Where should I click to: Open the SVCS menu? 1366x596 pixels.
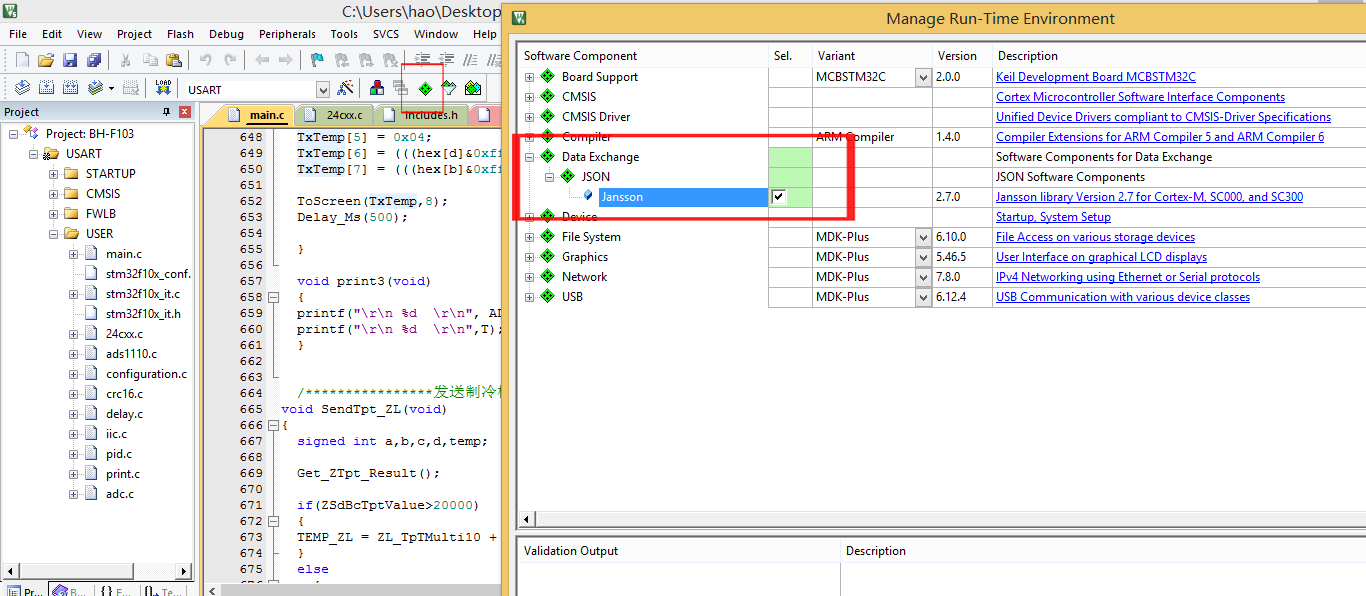[x=386, y=34]
